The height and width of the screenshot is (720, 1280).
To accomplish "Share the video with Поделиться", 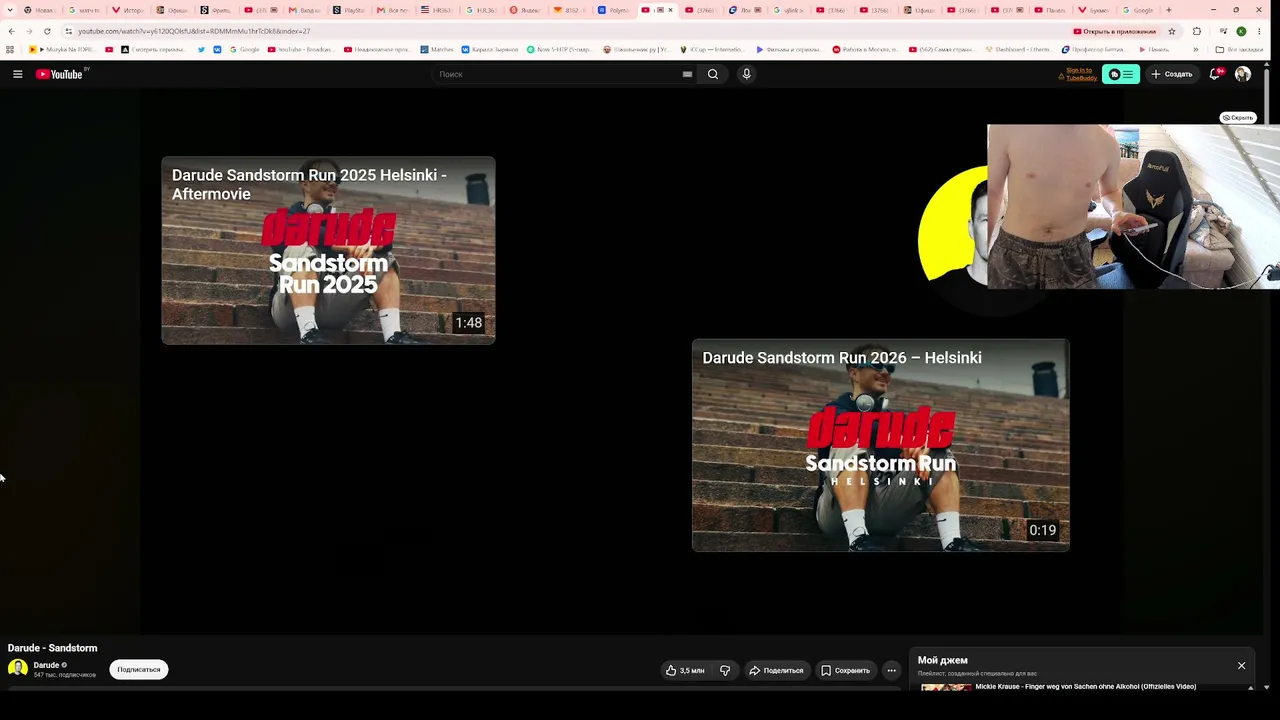I will [776, 670].
